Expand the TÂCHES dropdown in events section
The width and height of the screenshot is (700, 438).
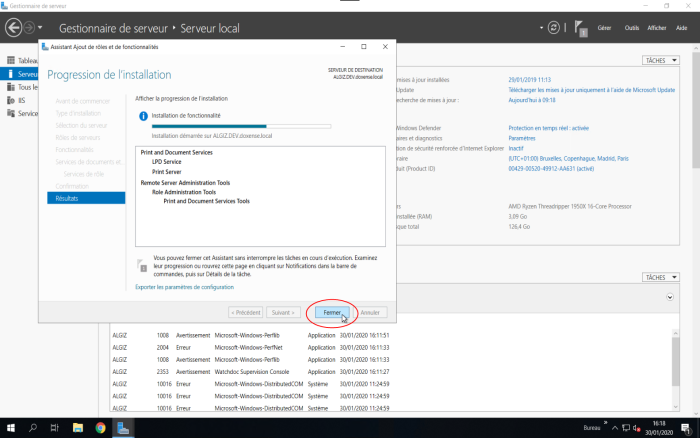pos(660,277)
